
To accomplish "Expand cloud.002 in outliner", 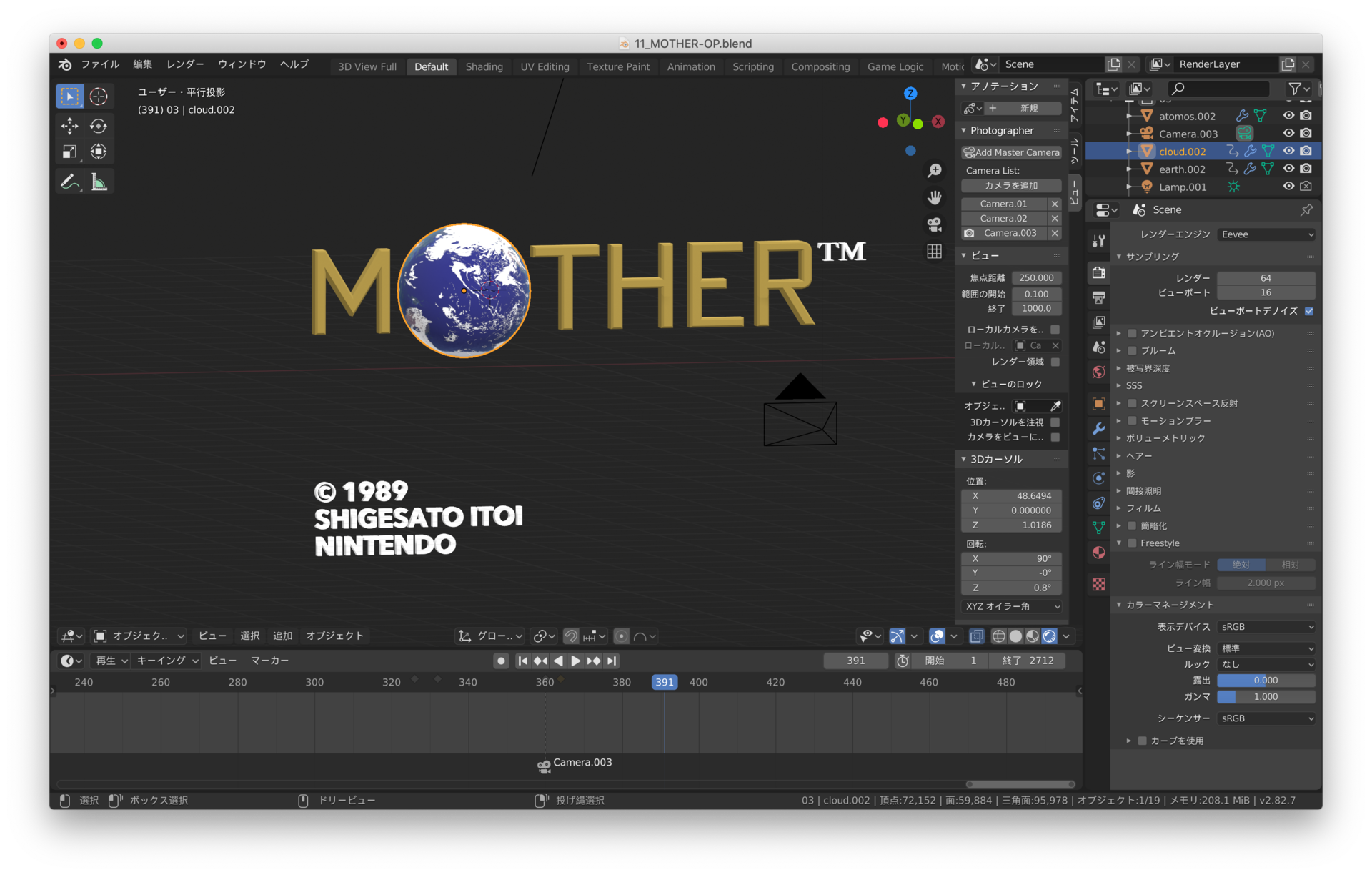I will (1128, 152).
